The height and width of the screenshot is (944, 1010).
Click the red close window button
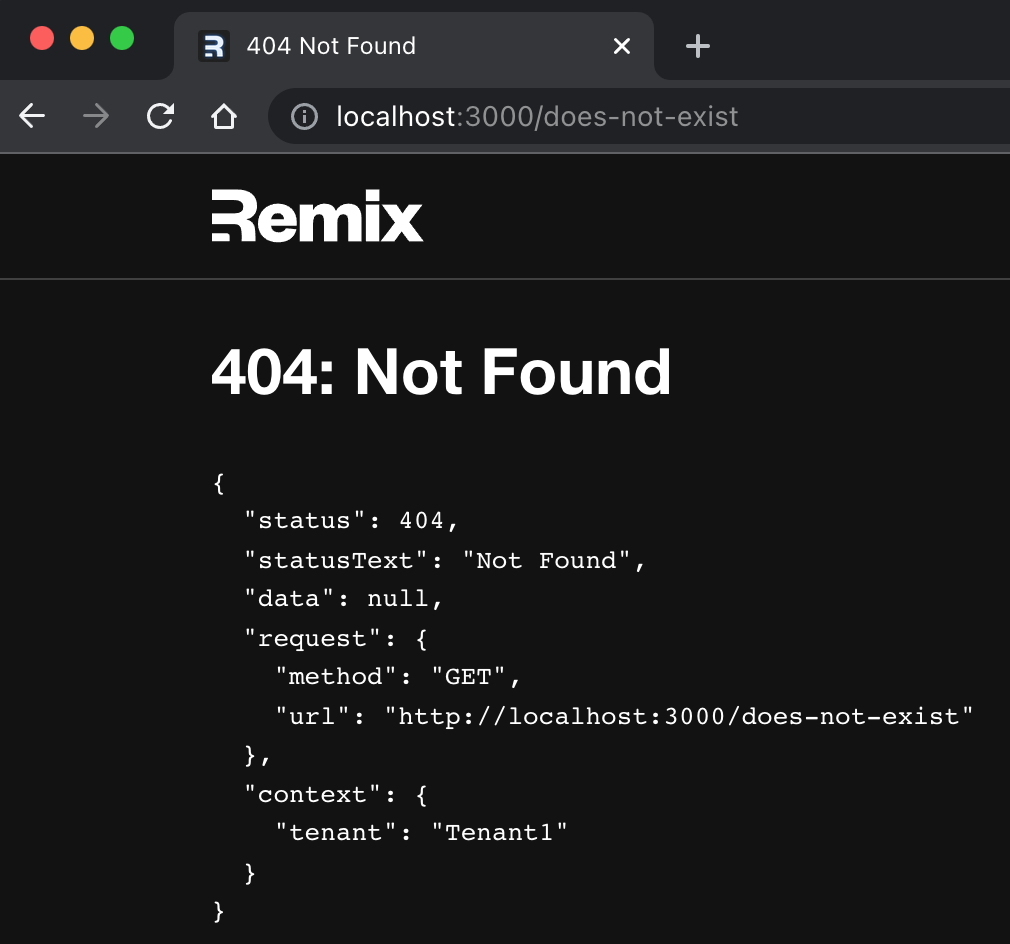42,38
